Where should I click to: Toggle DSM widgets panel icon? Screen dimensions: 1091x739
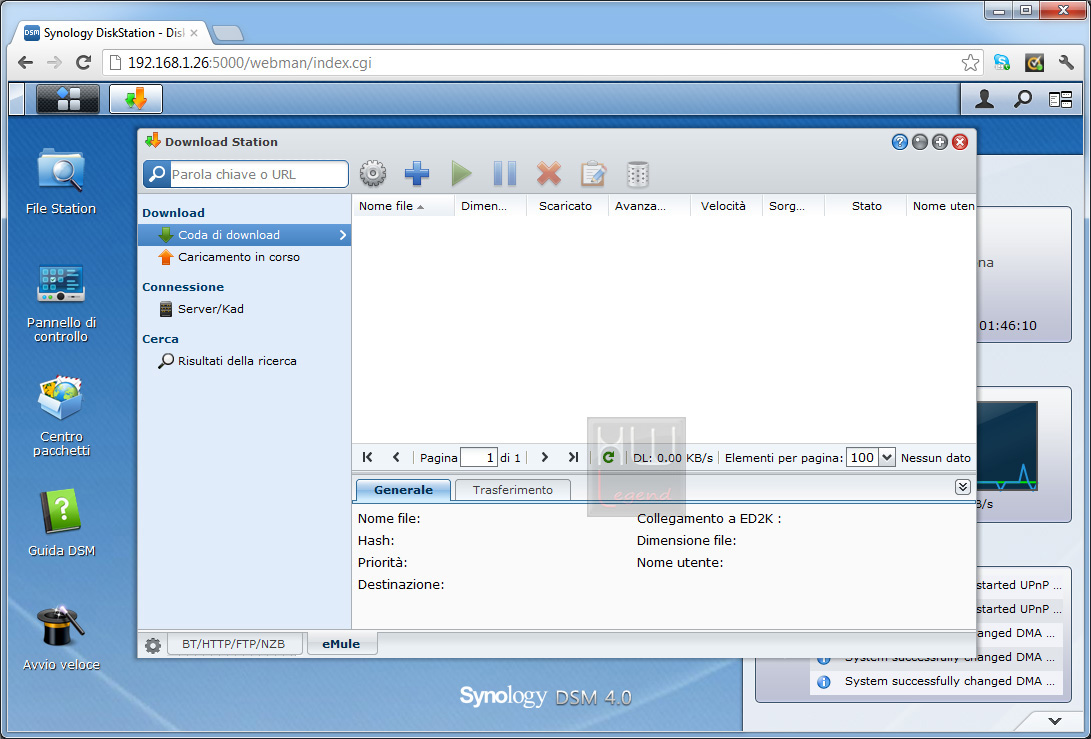click(x=1060, y=100)
